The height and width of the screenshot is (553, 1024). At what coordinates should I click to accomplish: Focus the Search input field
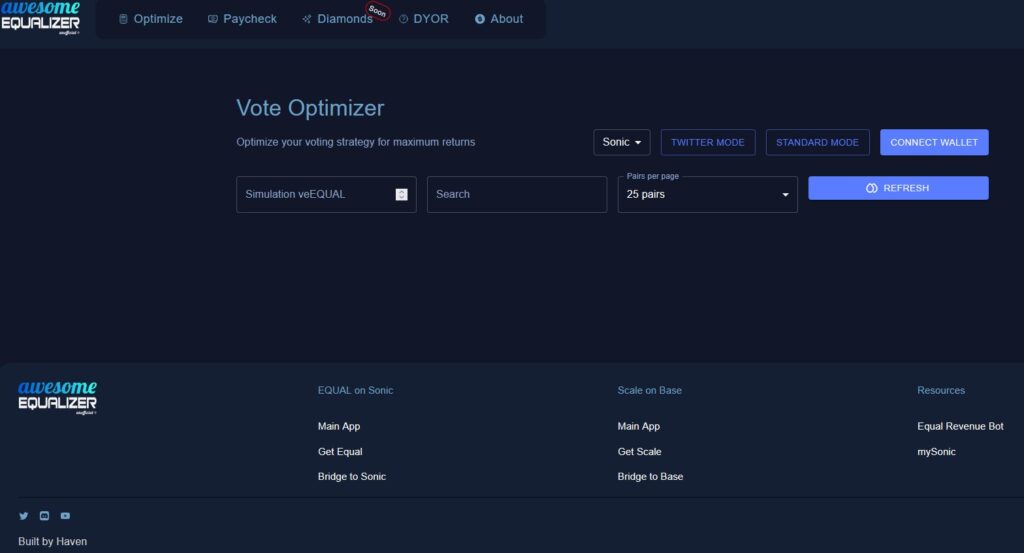(x=516, y=194)
